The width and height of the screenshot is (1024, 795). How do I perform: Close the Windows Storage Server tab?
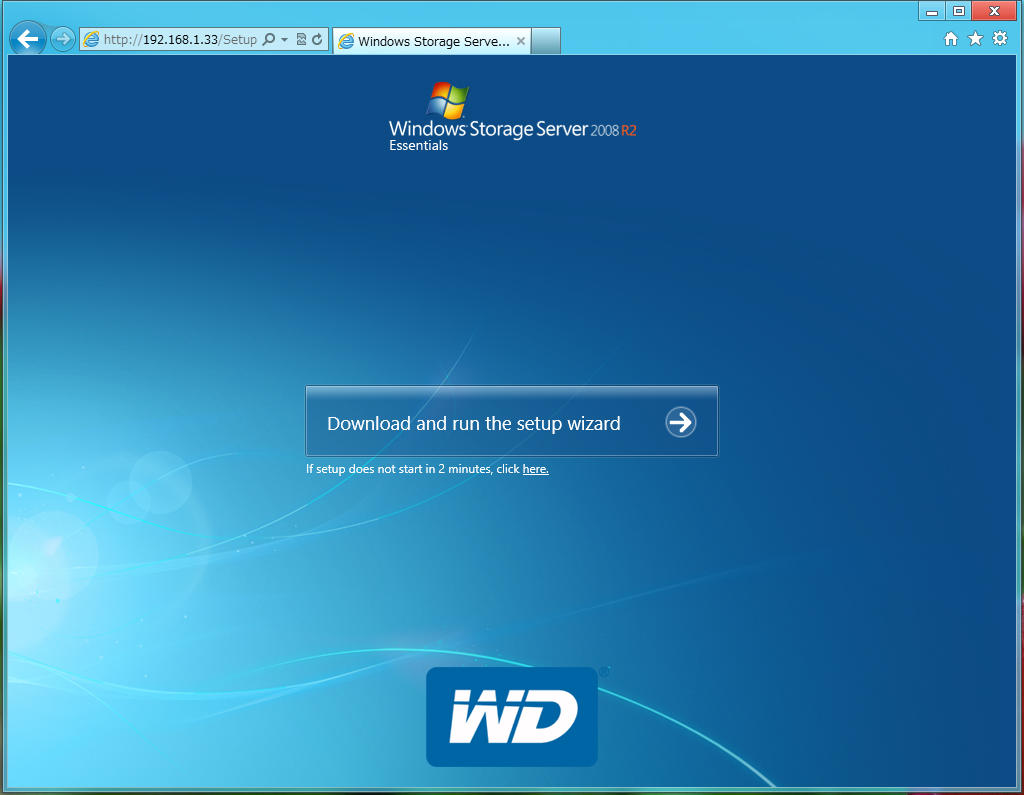(x=520, y=41)
